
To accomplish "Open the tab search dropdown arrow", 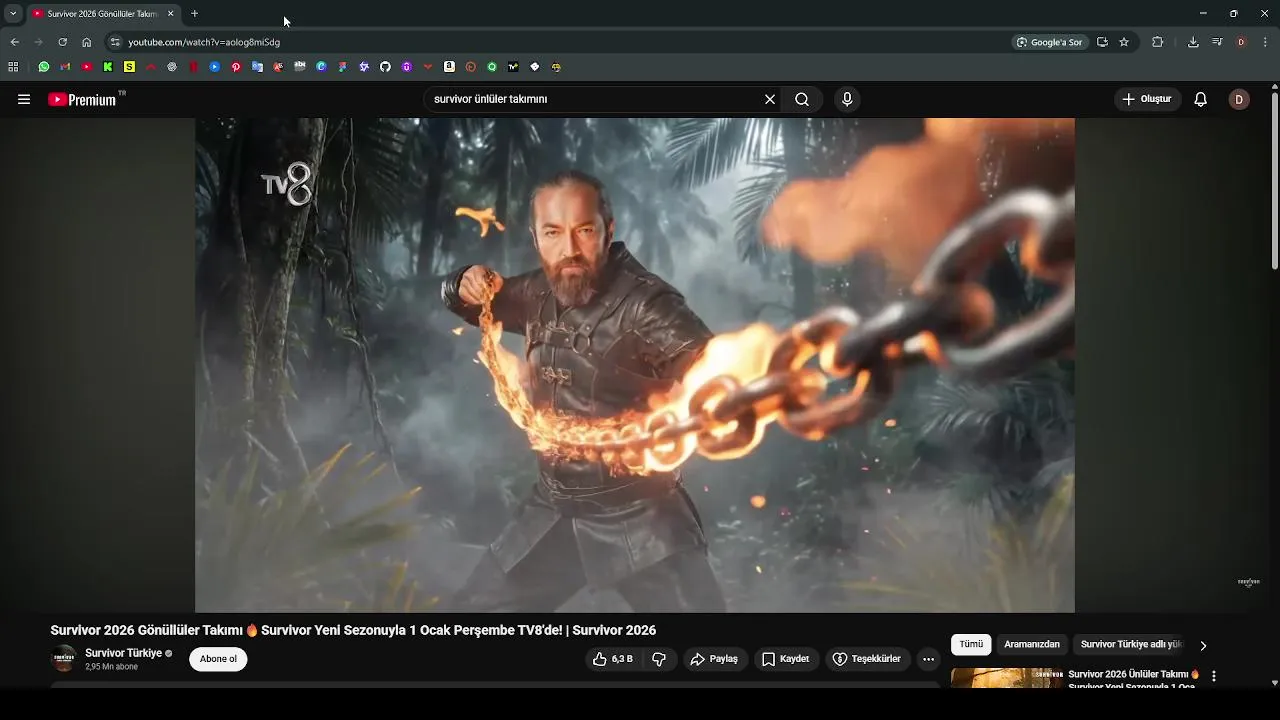I will [13, 13].
